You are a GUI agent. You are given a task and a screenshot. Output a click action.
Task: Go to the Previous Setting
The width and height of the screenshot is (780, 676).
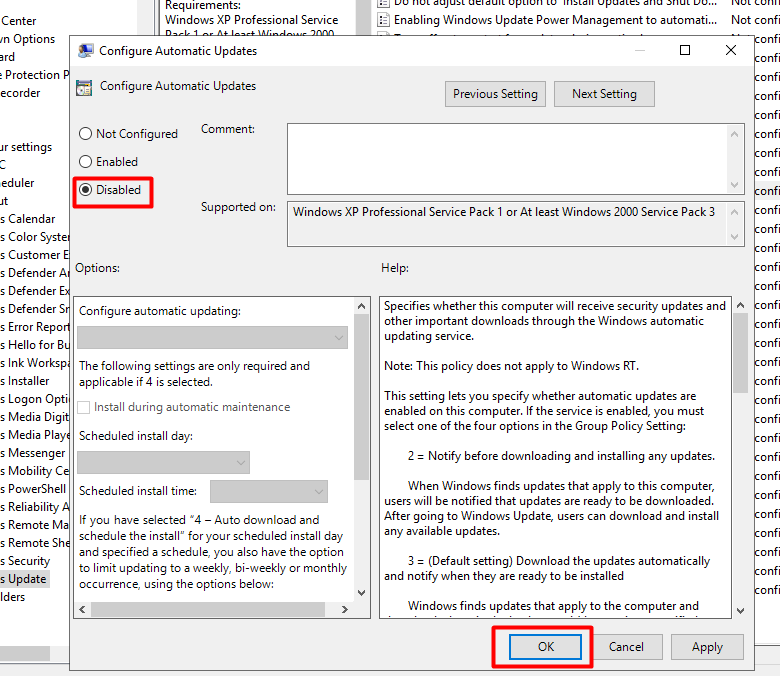pyautogui.click(x=495, y=94)
